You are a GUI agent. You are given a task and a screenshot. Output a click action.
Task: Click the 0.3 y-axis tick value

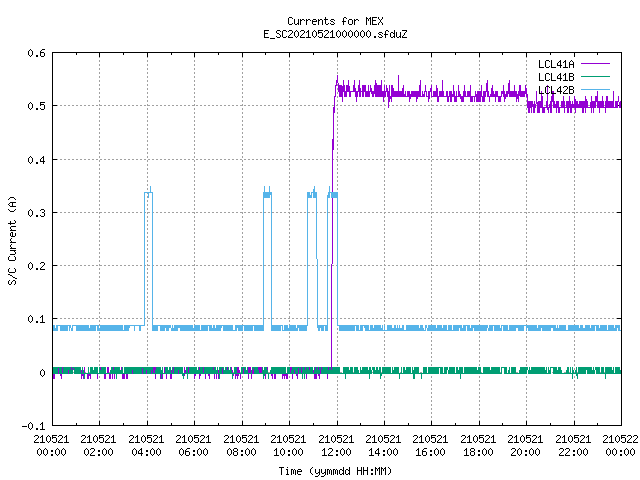point(36,213)
